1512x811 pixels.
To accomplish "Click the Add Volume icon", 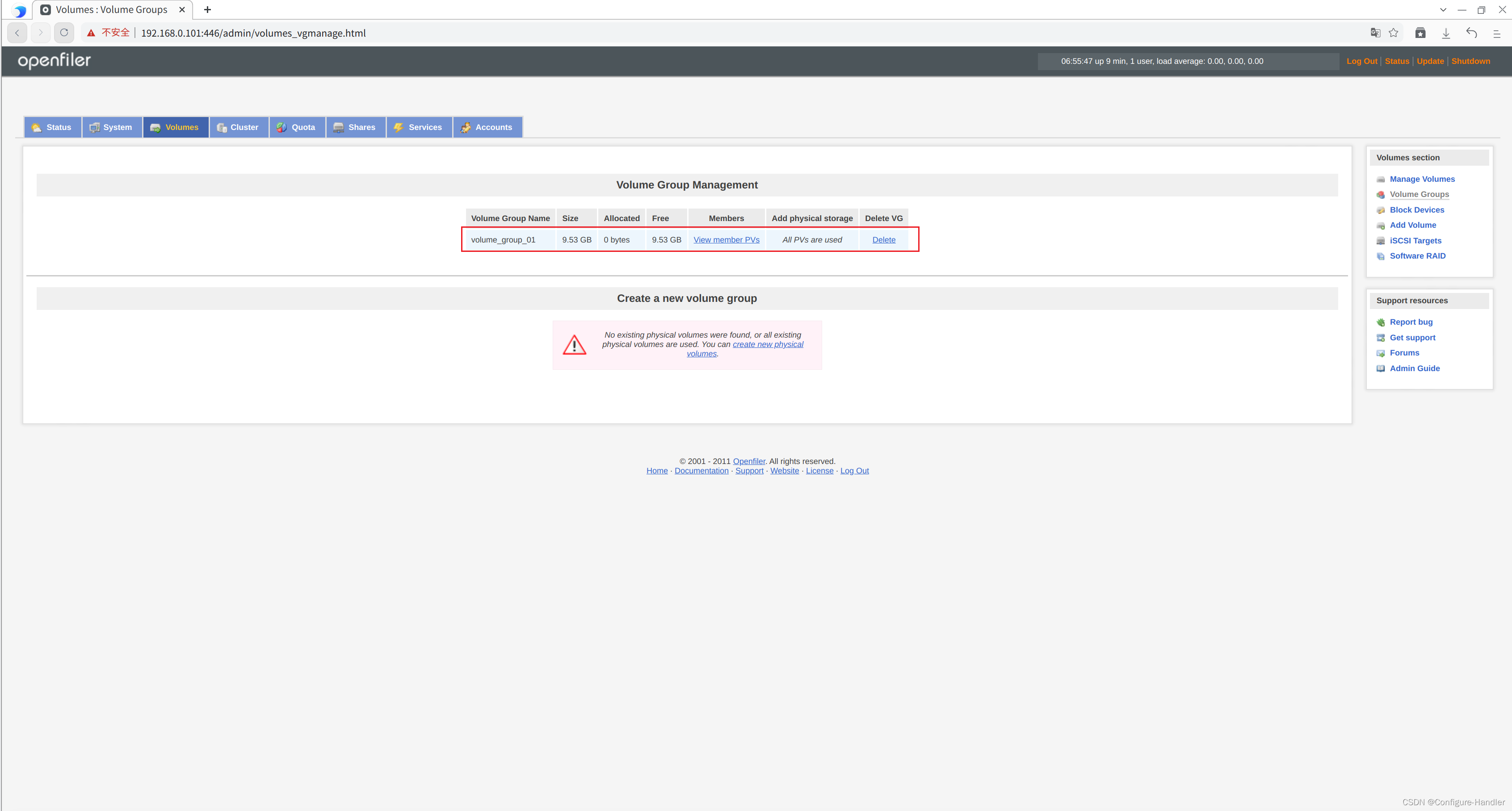I will pyautogui.click(x=1382, y=225).
